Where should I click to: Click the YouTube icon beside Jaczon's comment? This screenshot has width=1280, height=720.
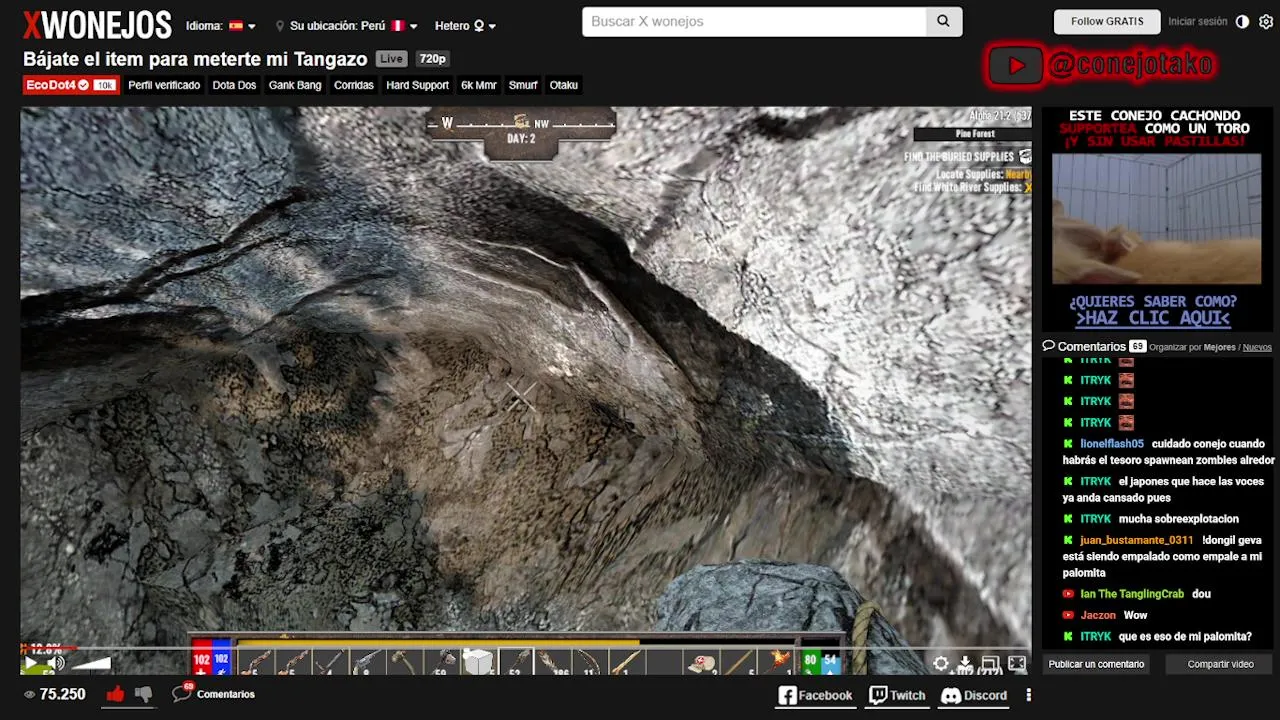[1068, 615]
